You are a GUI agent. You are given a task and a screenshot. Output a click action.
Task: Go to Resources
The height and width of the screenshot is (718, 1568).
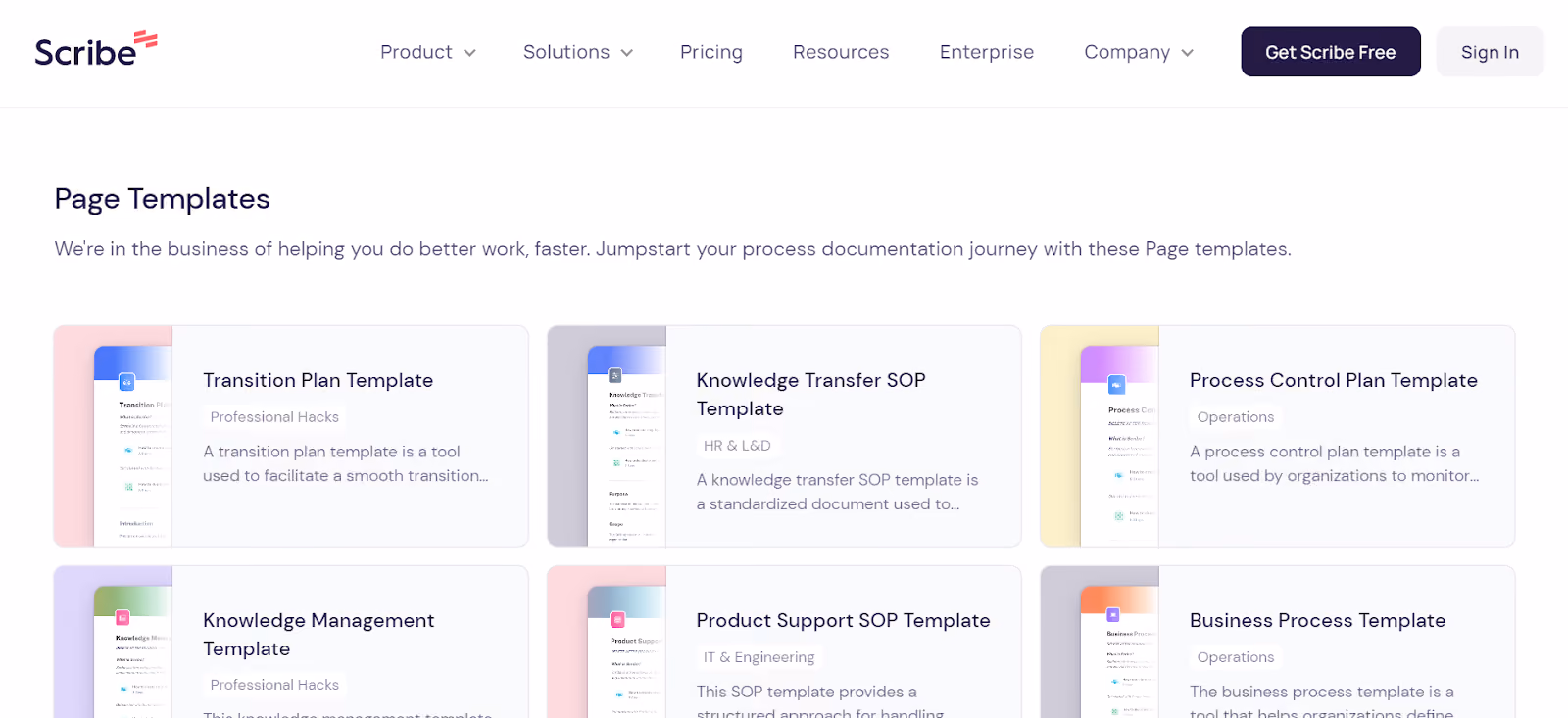coord(841,52)
